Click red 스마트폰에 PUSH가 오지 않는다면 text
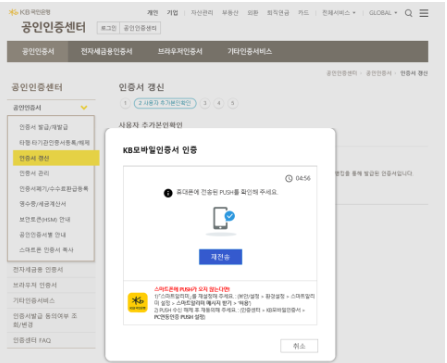Screen dimensions: 447x363 [x=192, y=289]
